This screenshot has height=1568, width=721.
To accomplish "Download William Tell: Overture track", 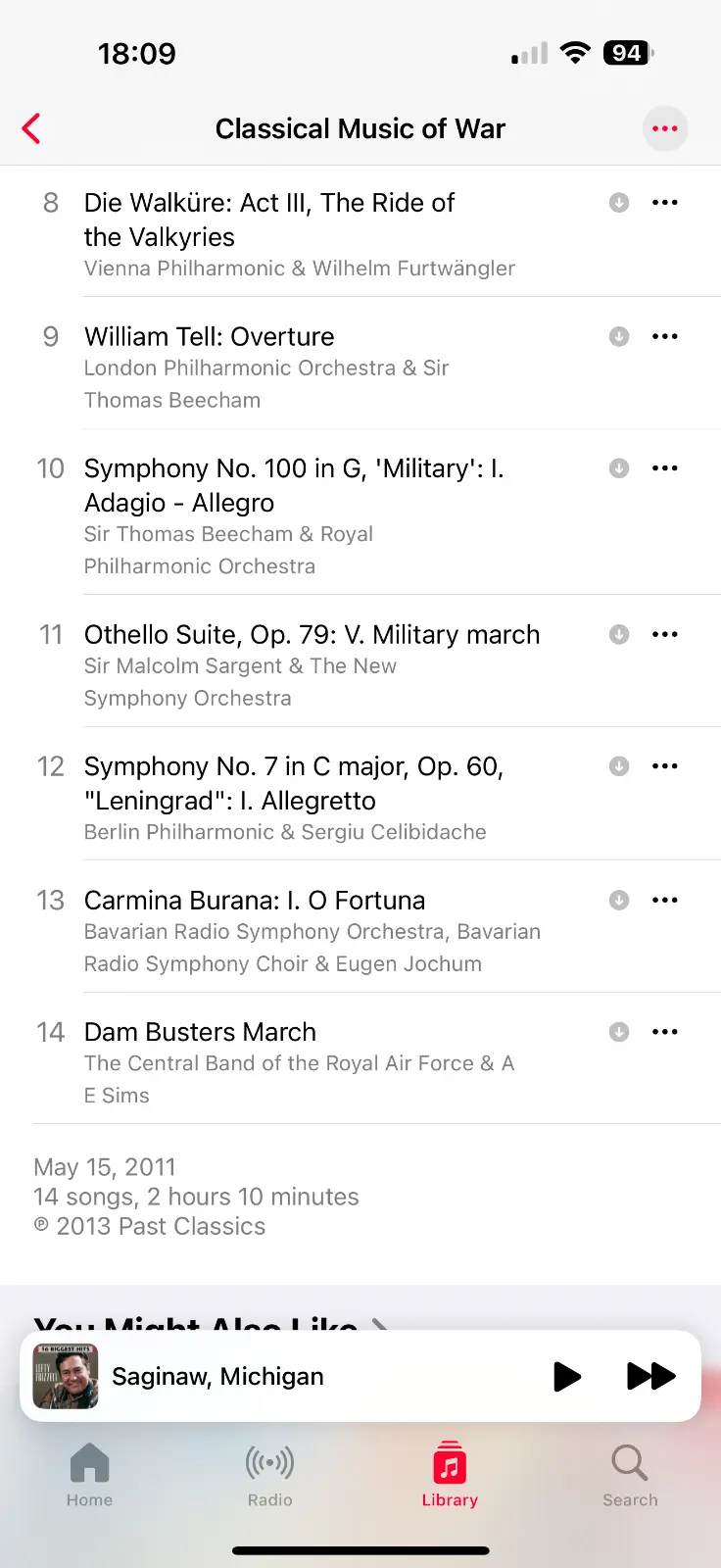I will point(619,336).
